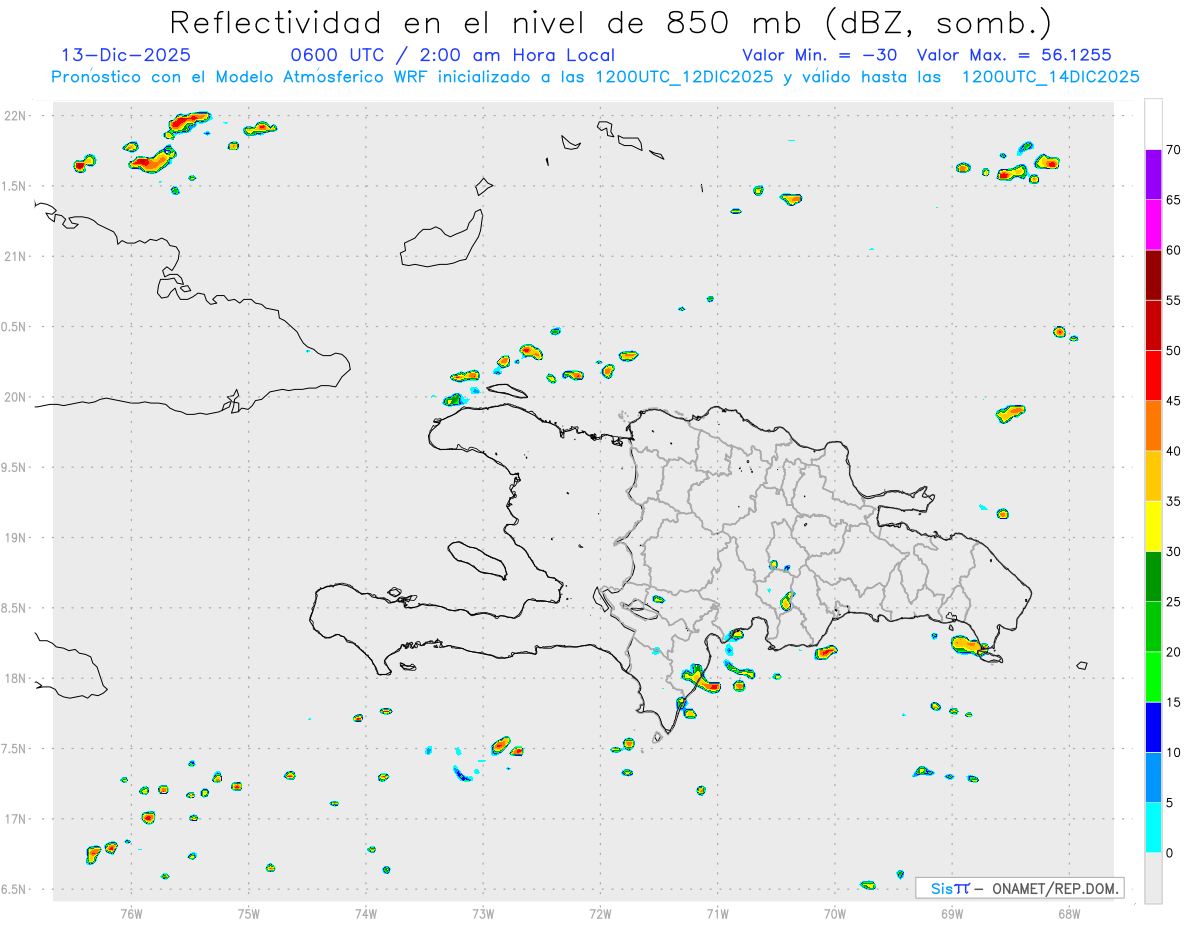Click the yellow 30–35 dBZ color band
Viewport: 1200px width, 927px height.
pos(1153,526)
